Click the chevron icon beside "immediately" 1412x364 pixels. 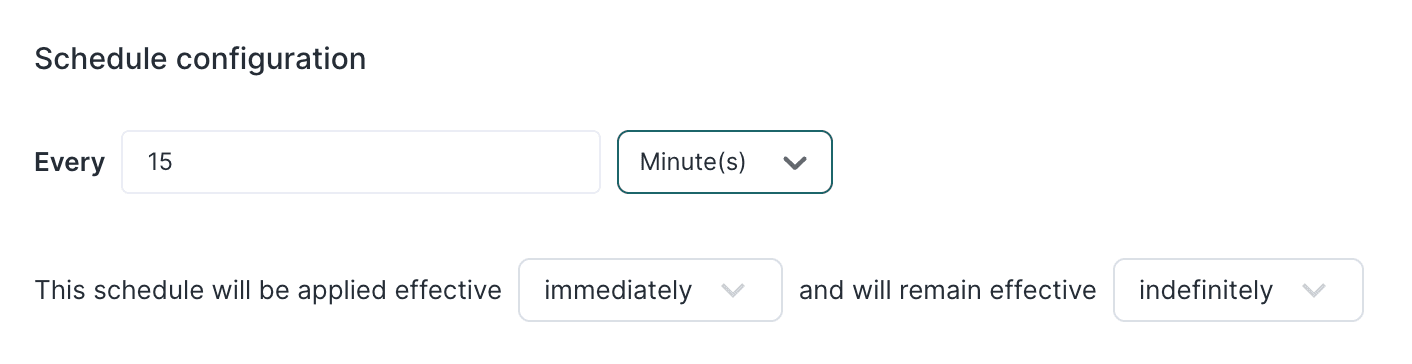[x=733, y=291]
